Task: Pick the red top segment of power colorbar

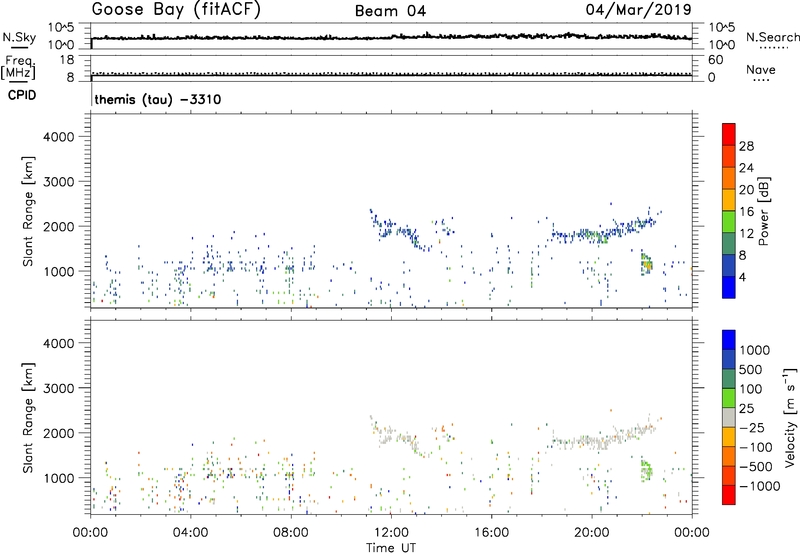Action: coord(729,134)
